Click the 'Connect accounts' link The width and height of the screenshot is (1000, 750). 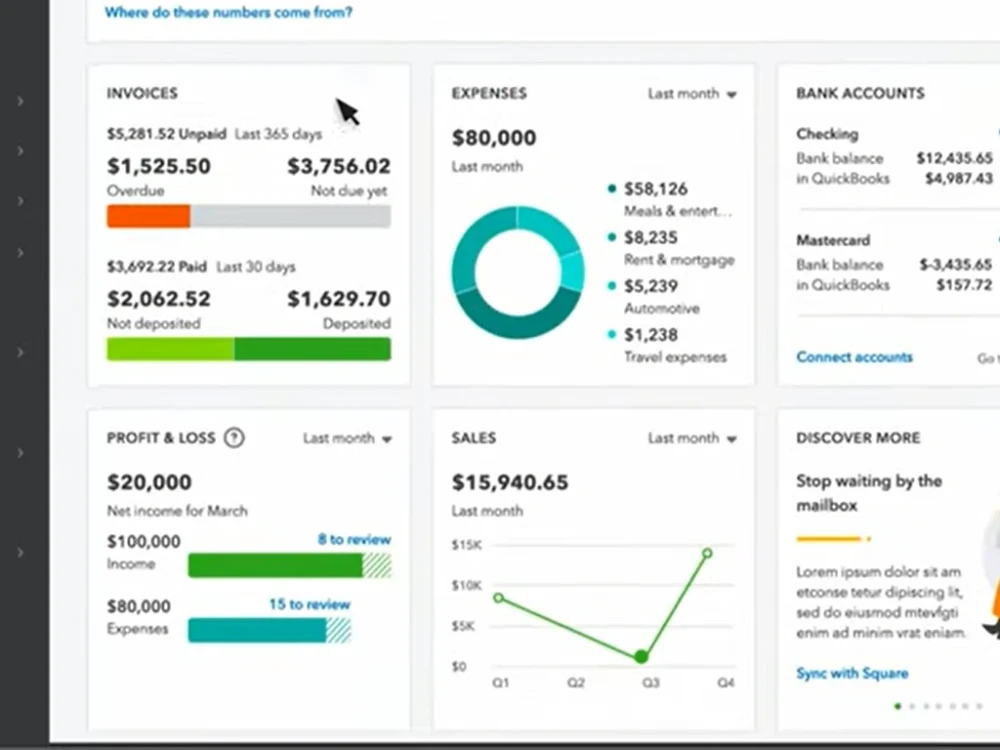coord(854,357)
